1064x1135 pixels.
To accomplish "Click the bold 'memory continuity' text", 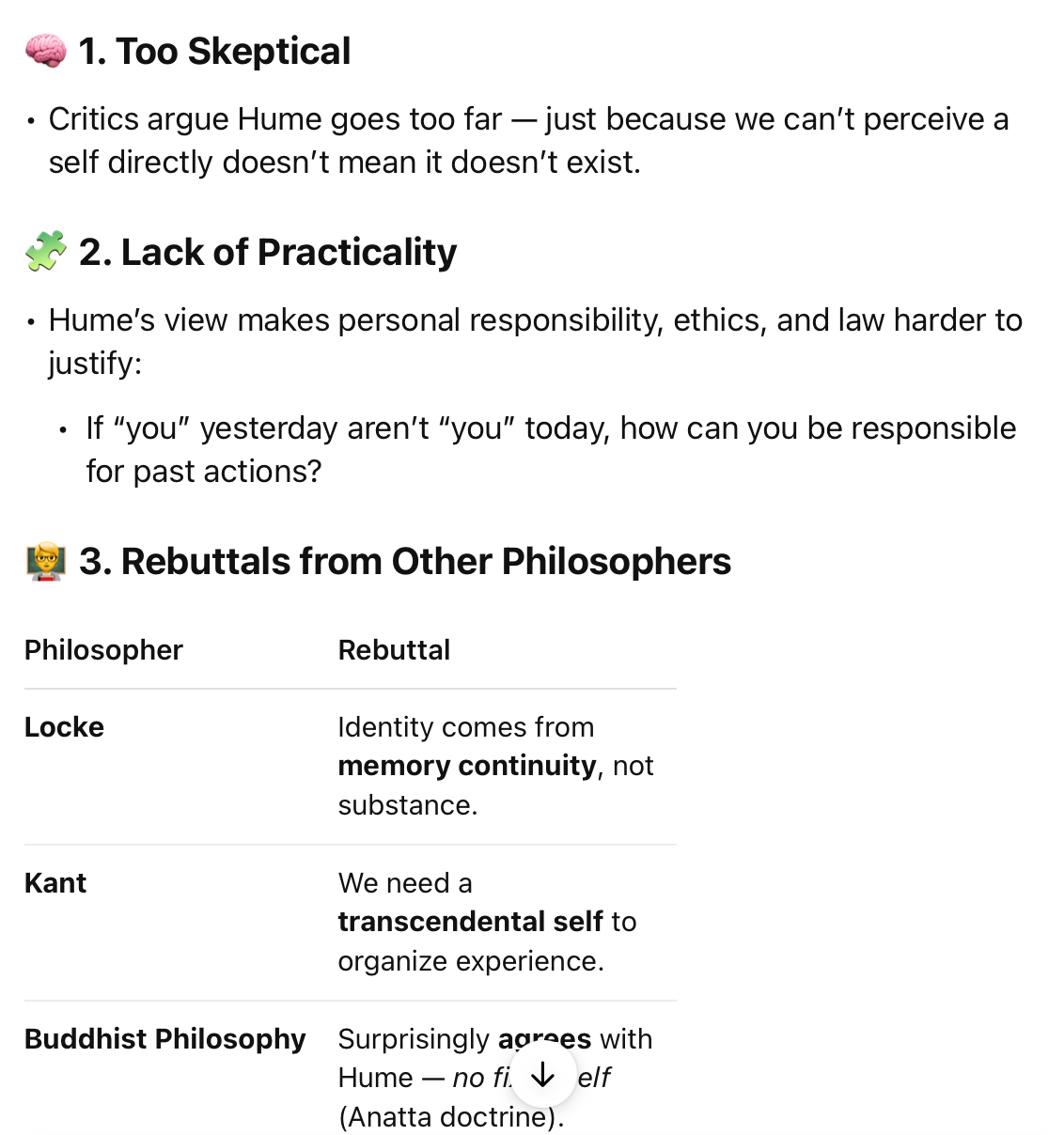I will click(x=467, y=766).
